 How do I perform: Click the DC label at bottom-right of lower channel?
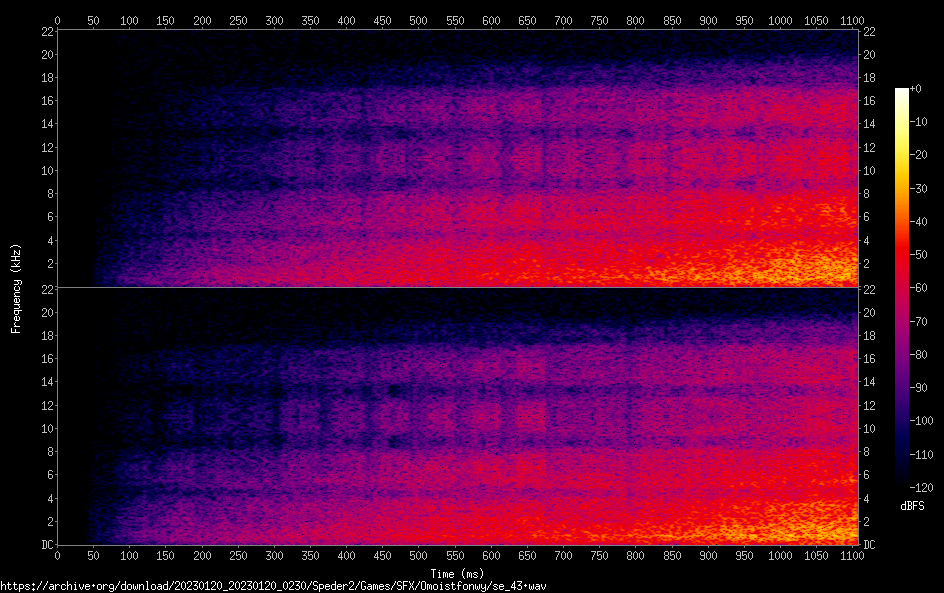[868, 545]
